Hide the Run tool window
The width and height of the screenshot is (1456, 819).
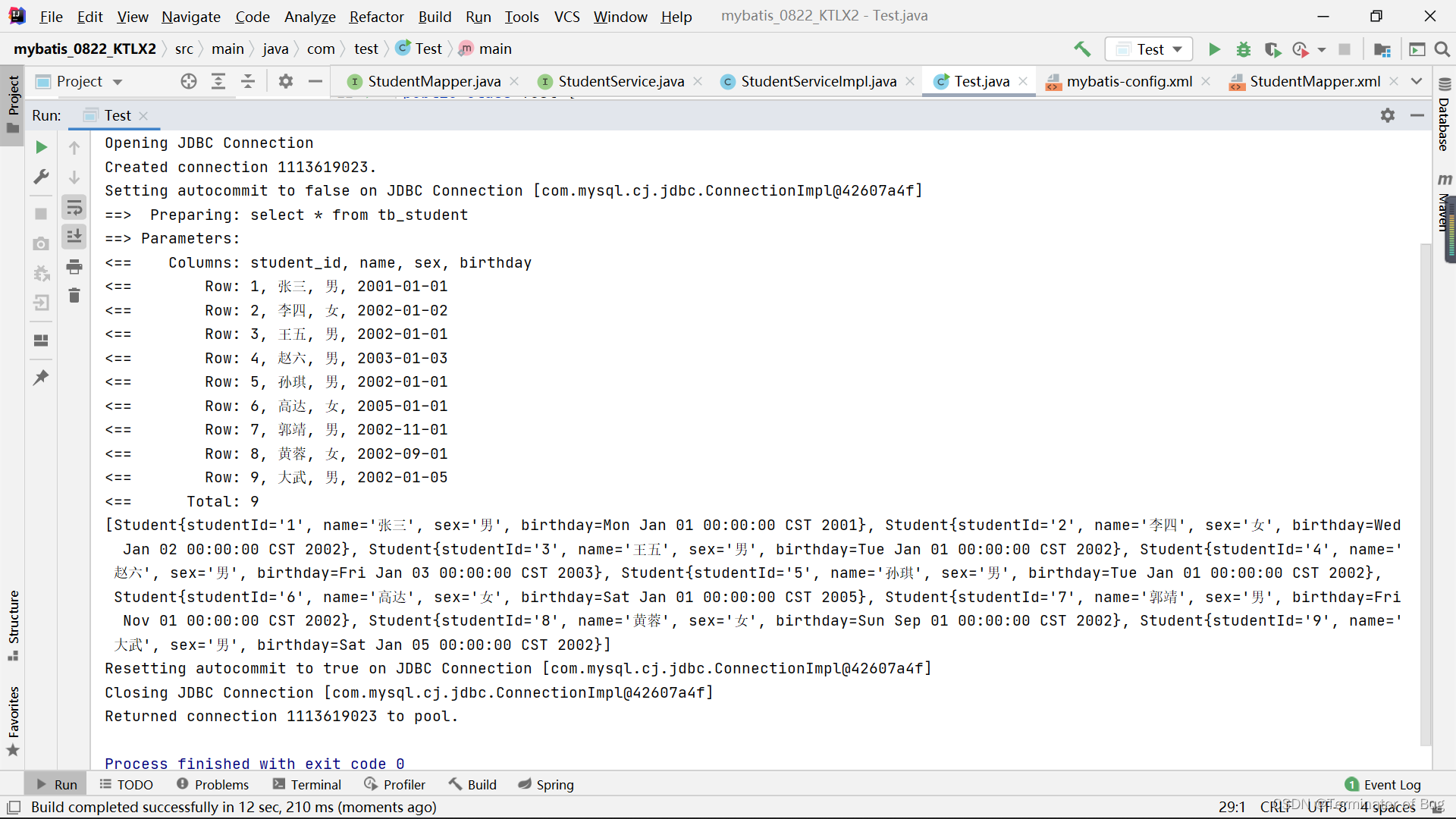click(1417, 115)
